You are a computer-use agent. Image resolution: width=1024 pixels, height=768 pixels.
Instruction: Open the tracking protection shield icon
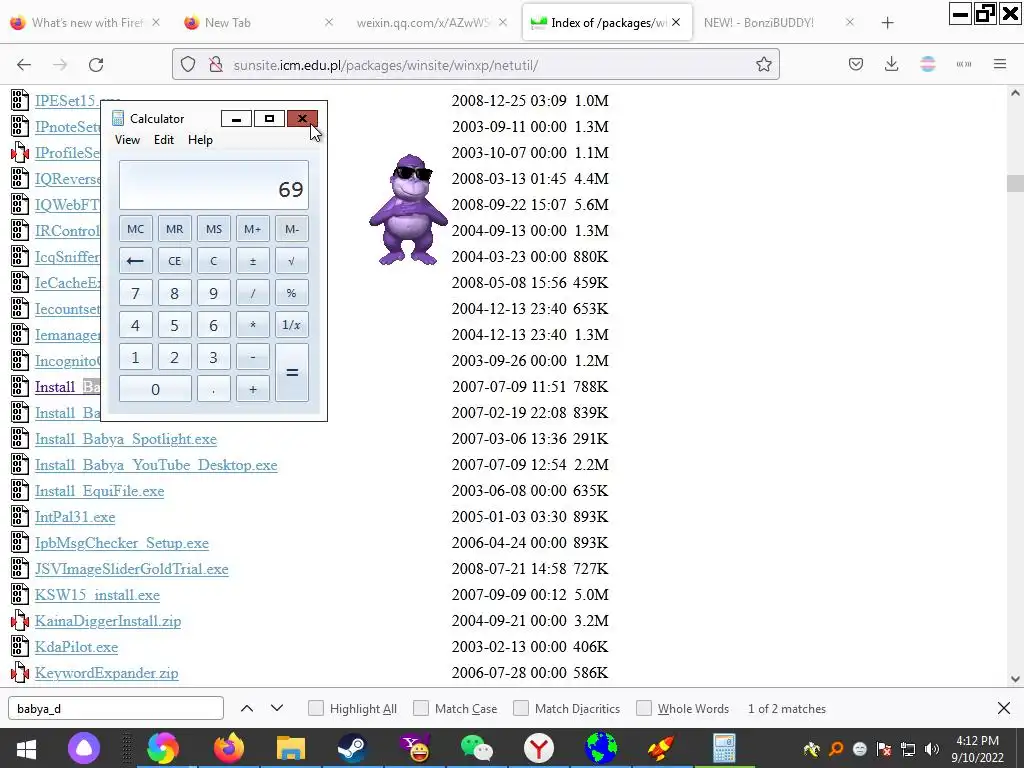click(188, 65)
